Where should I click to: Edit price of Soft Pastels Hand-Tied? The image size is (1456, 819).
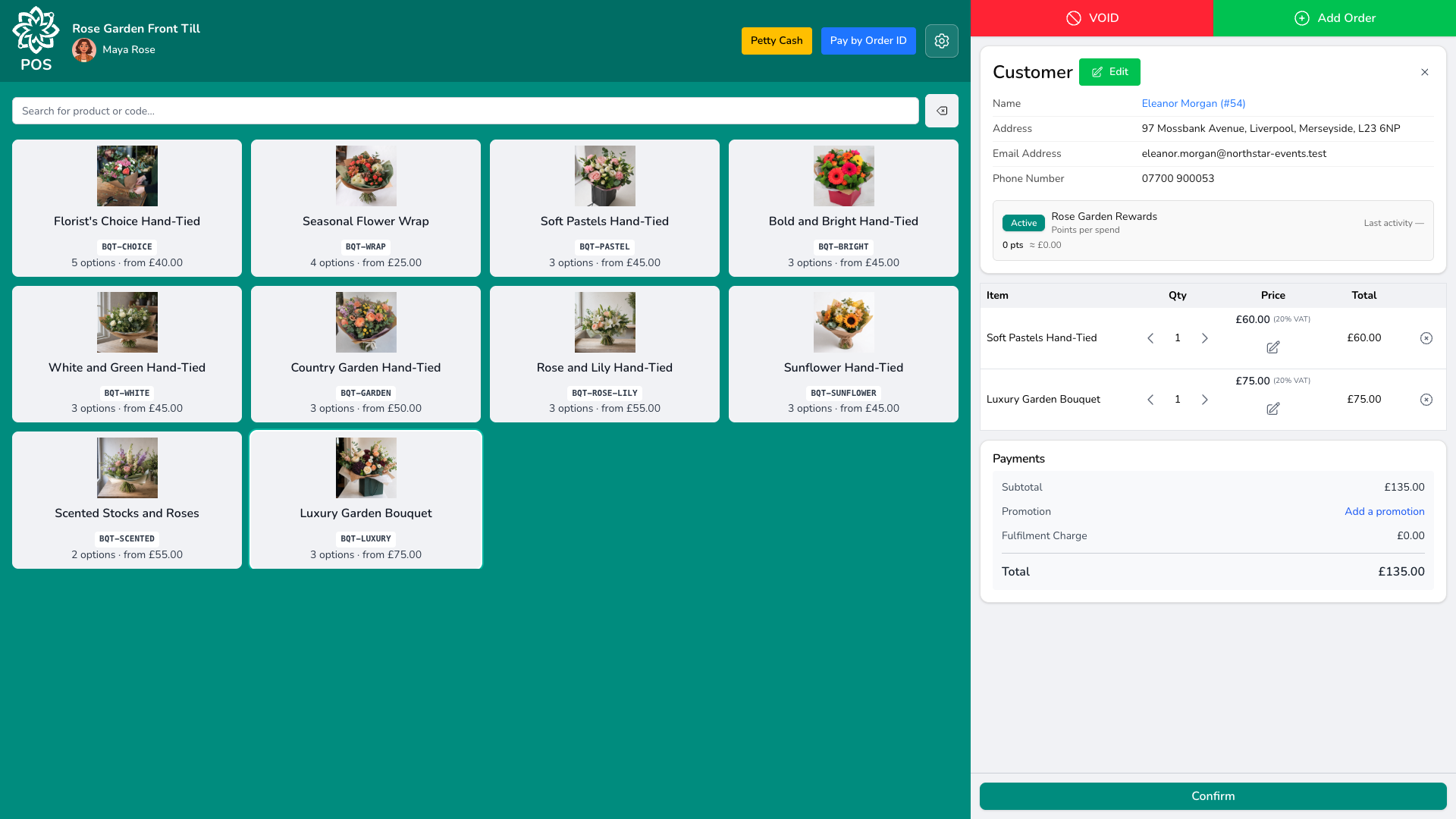1272,347
